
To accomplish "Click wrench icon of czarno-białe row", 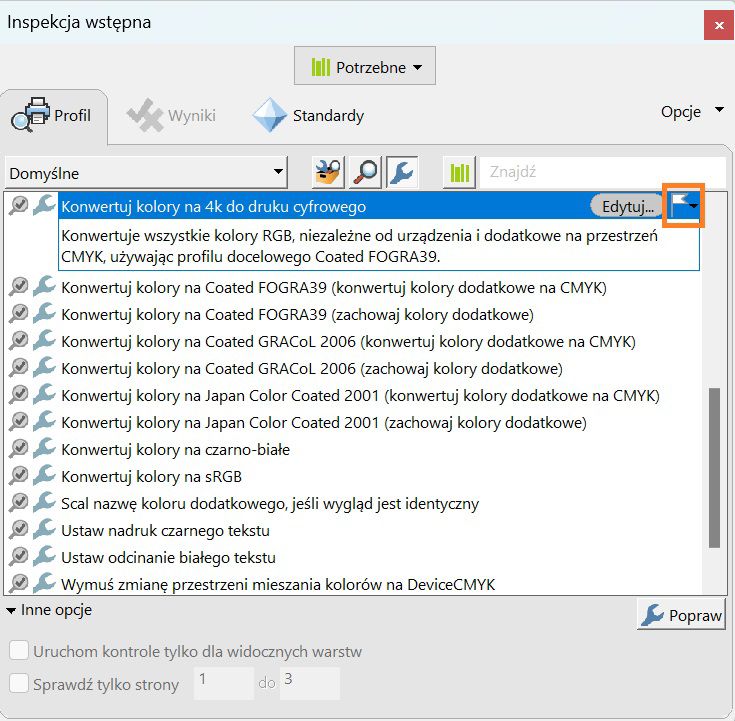I will [x=44, y=448].
